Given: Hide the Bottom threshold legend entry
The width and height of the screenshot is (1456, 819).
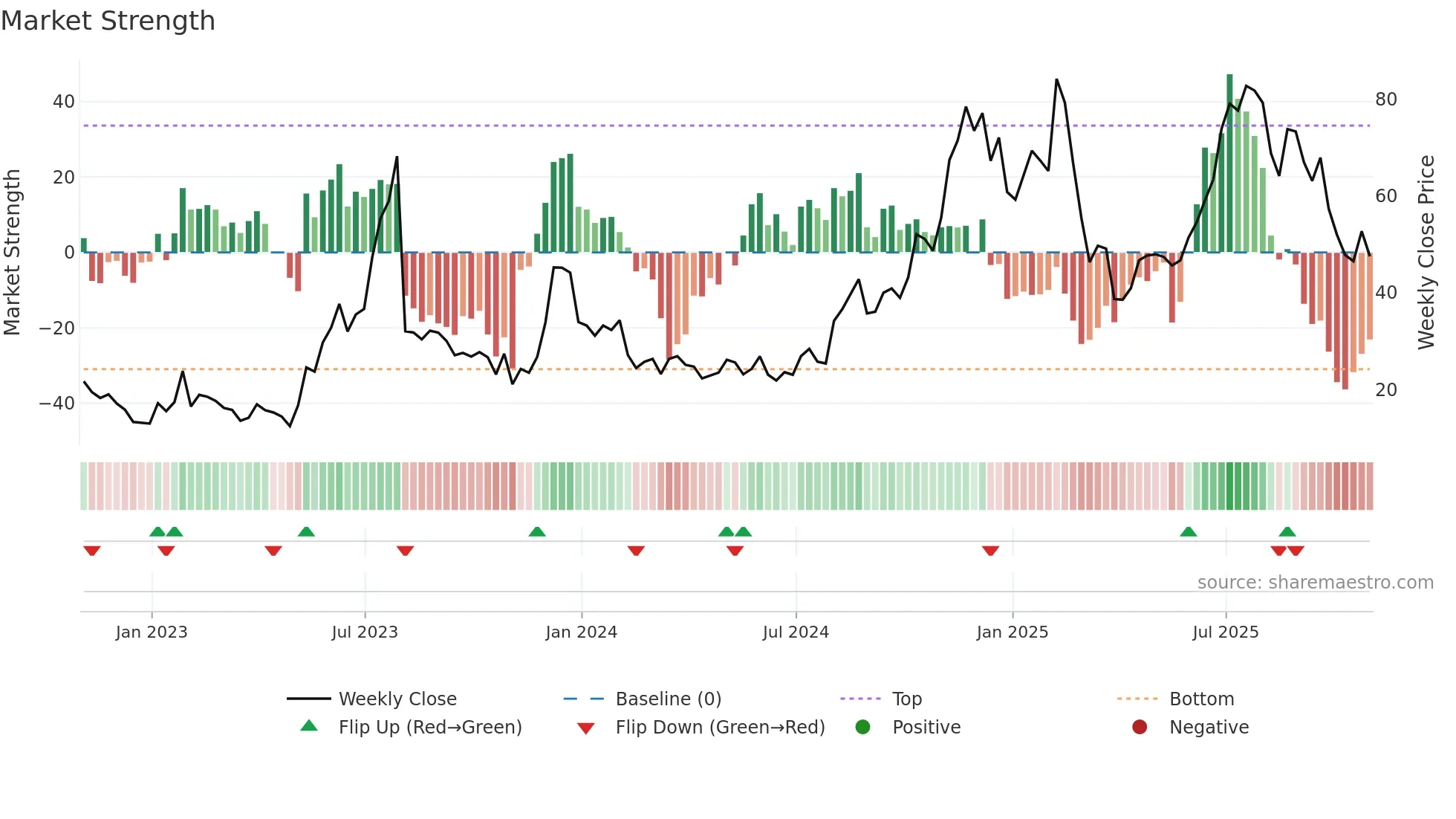Looking at the screenshot, I should tap(1201, 699).
